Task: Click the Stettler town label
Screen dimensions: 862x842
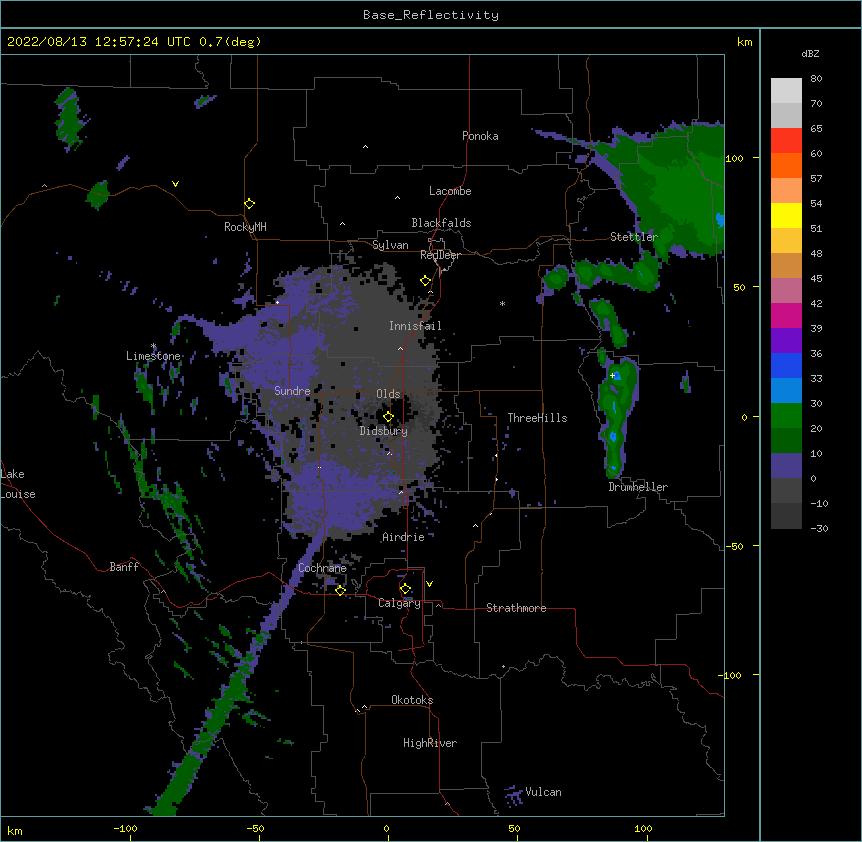Action: (634, 237)
